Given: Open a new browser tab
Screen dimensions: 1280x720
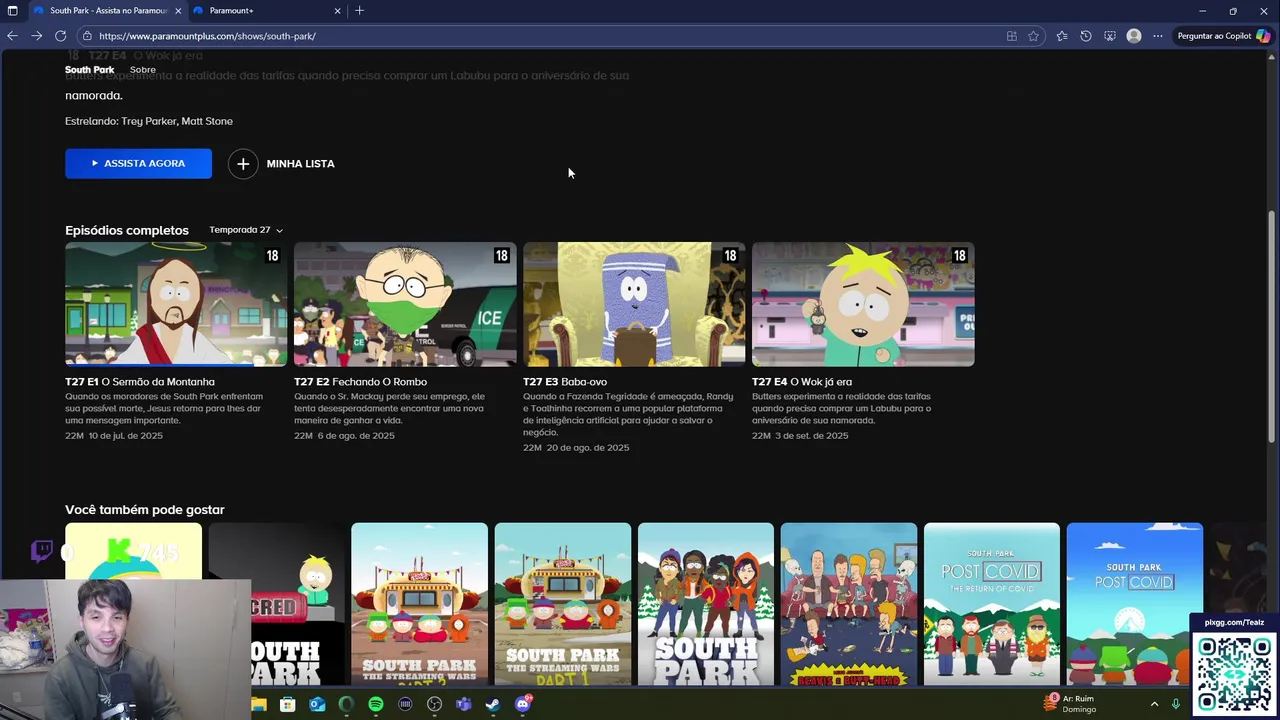Looking at the screenshot, I should 359,10.
